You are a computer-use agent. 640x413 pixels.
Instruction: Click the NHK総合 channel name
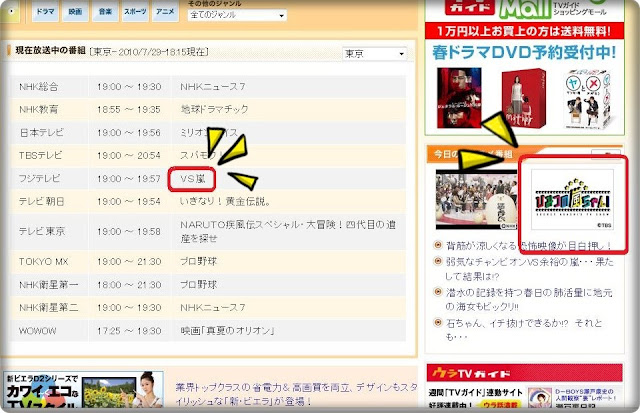(x=39, y=87)
